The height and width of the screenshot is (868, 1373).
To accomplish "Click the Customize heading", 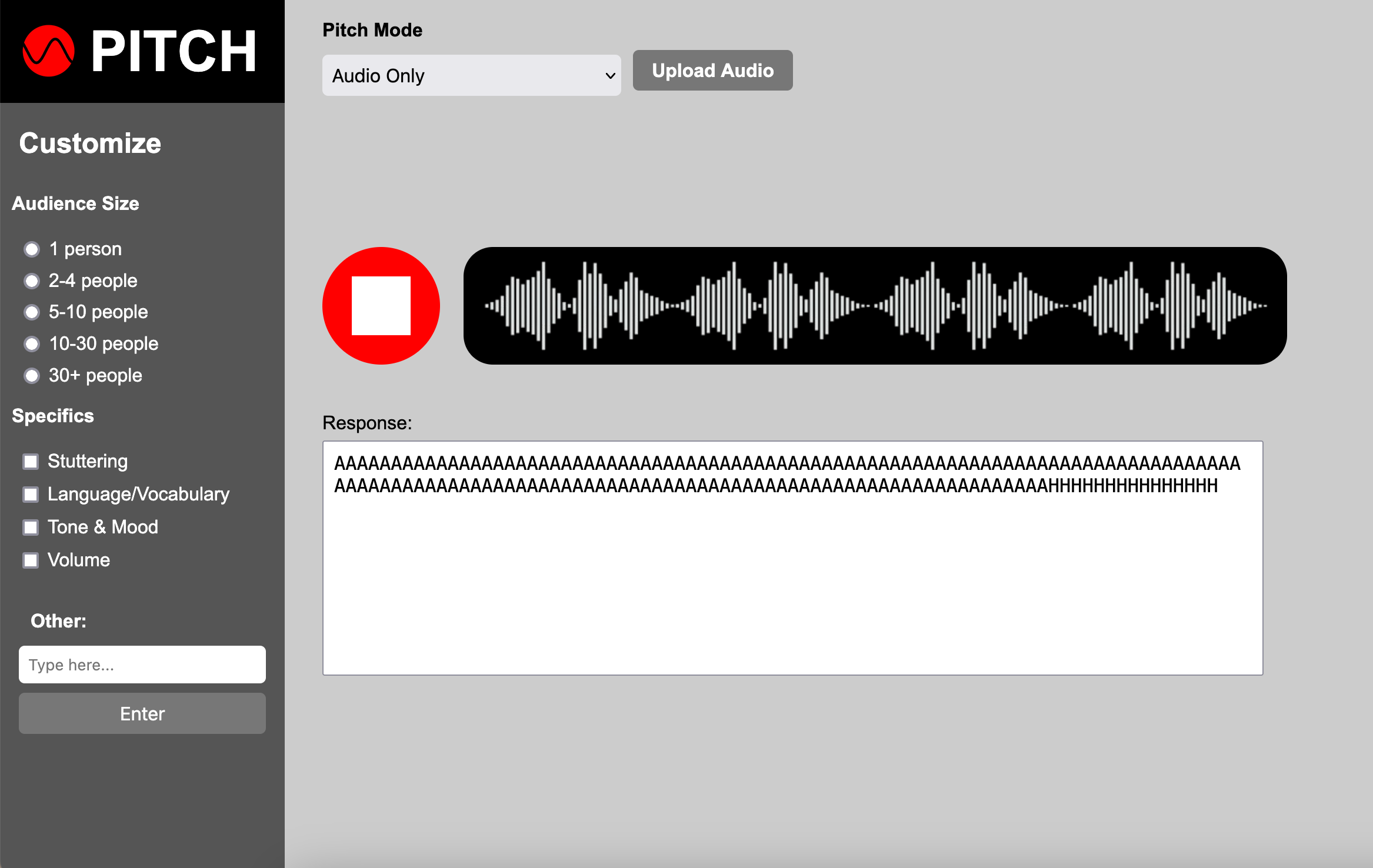I will (x=90, y=143).
